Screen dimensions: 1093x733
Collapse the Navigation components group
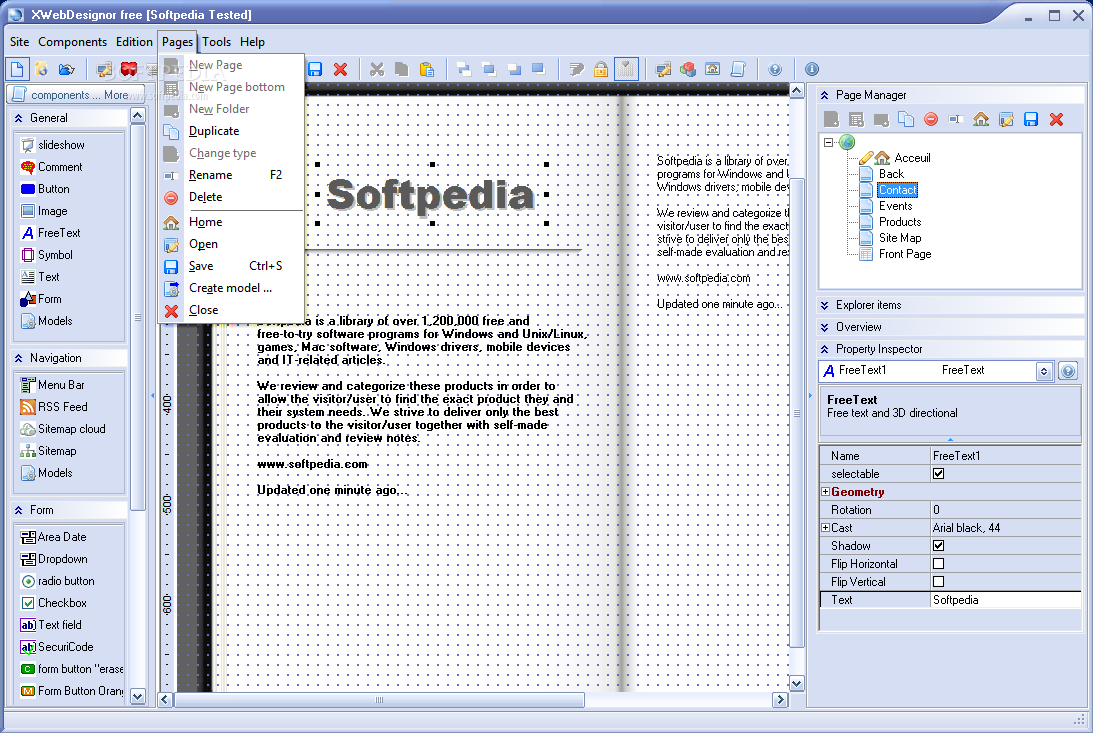19,358
